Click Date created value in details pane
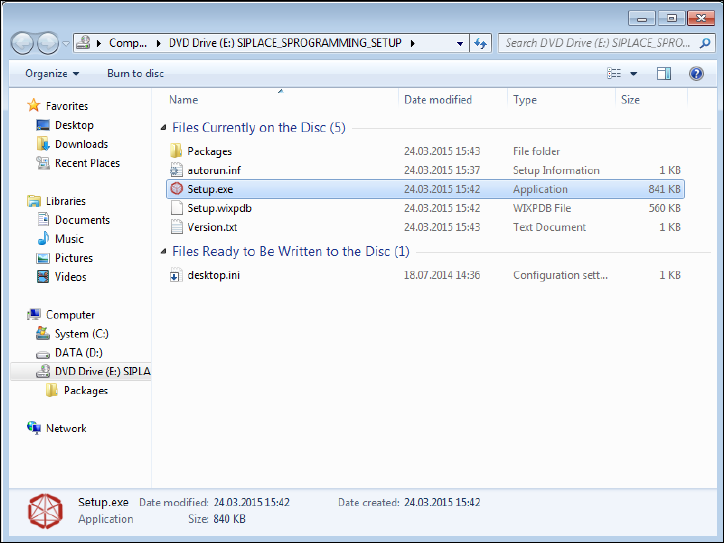This screenshot has height=543, width=724. pos(442,502)
